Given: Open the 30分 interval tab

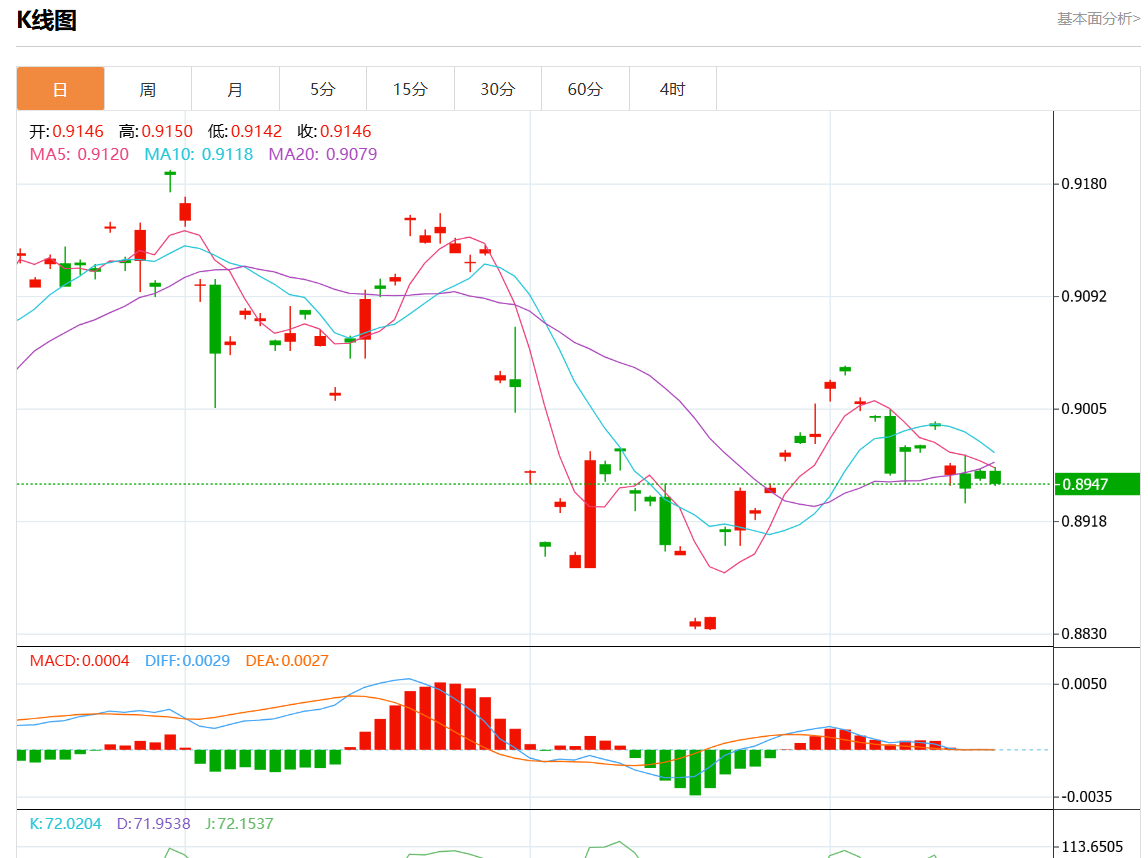Looking at the screenshot, I should pos(498,89).
